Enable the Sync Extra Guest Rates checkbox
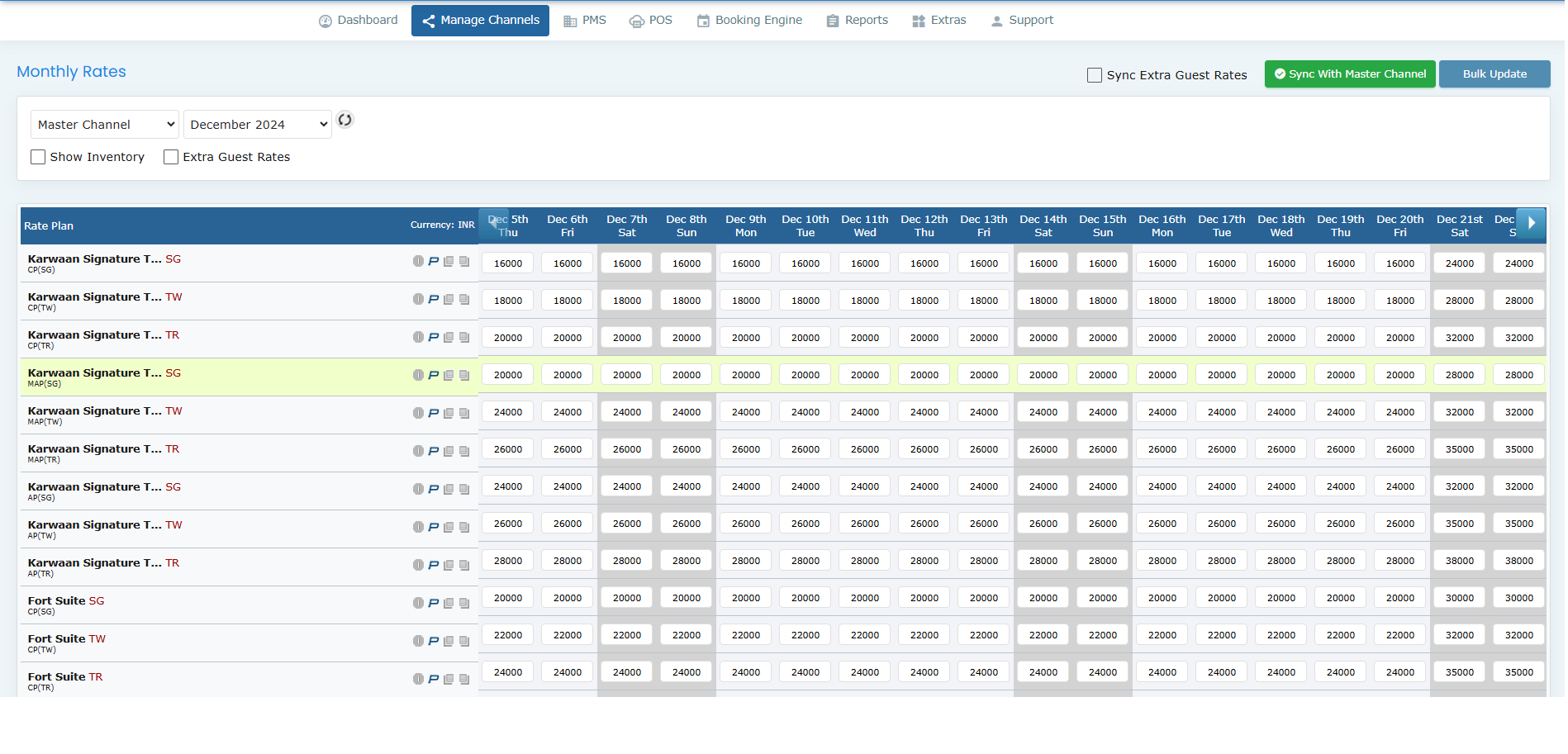Viewport: 1568px width, 754px height. click(1094, 74)
